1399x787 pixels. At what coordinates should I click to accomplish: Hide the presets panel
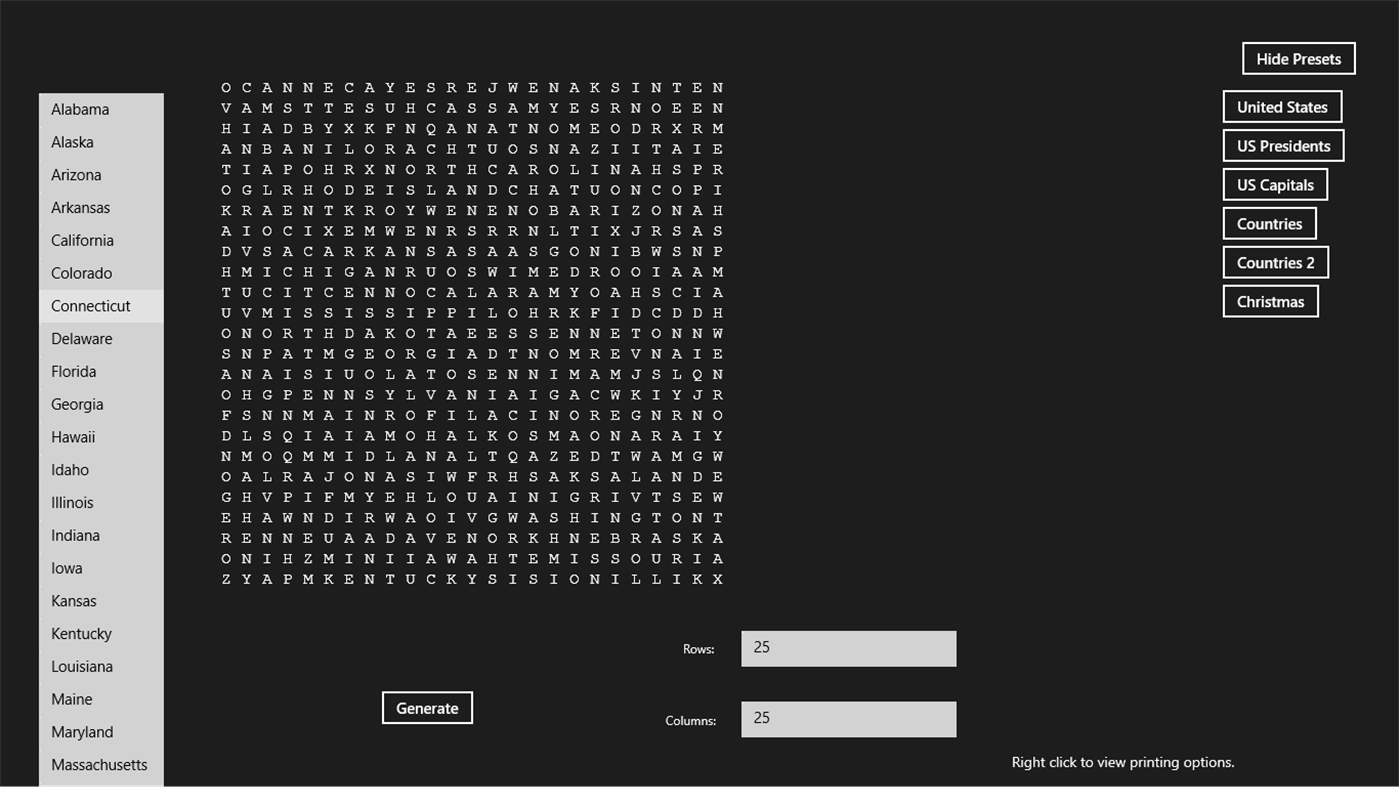(1297, 58)
